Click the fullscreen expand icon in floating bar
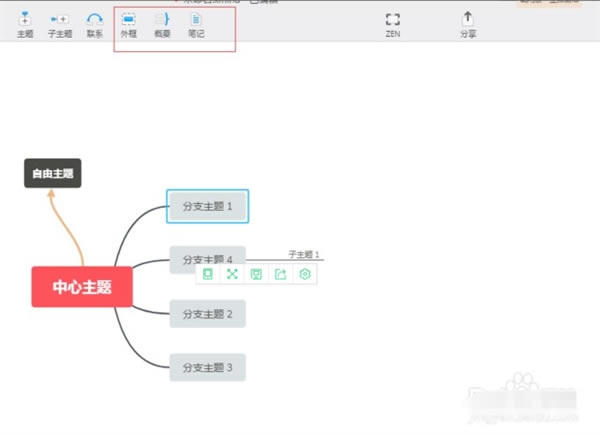 (232, 274)
